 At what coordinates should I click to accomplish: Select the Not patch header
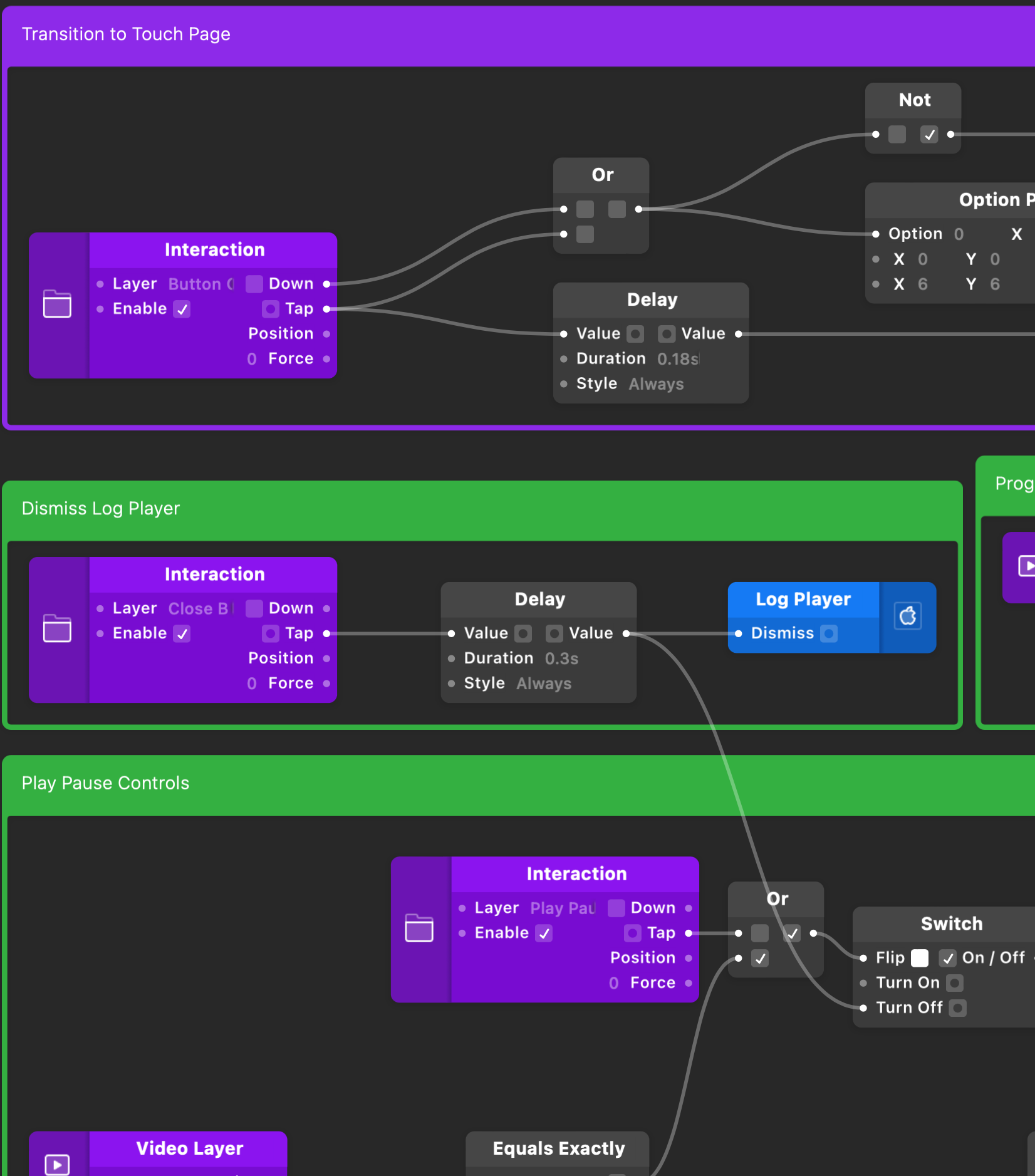pyautogui.click(x=913, y=100)
